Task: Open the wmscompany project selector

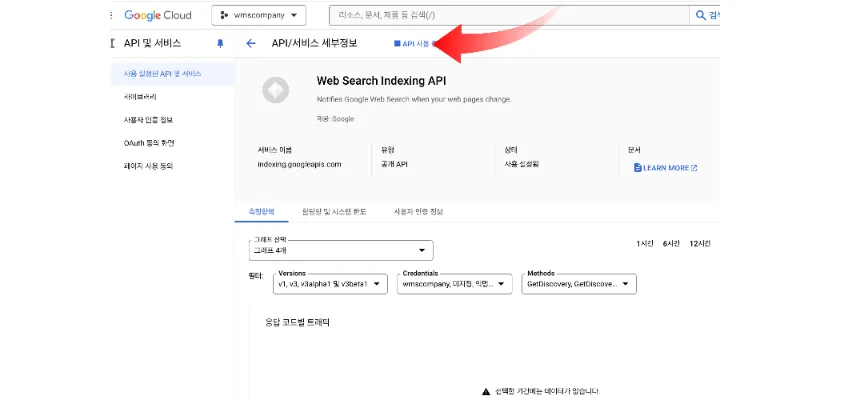Action: [258, 15]
